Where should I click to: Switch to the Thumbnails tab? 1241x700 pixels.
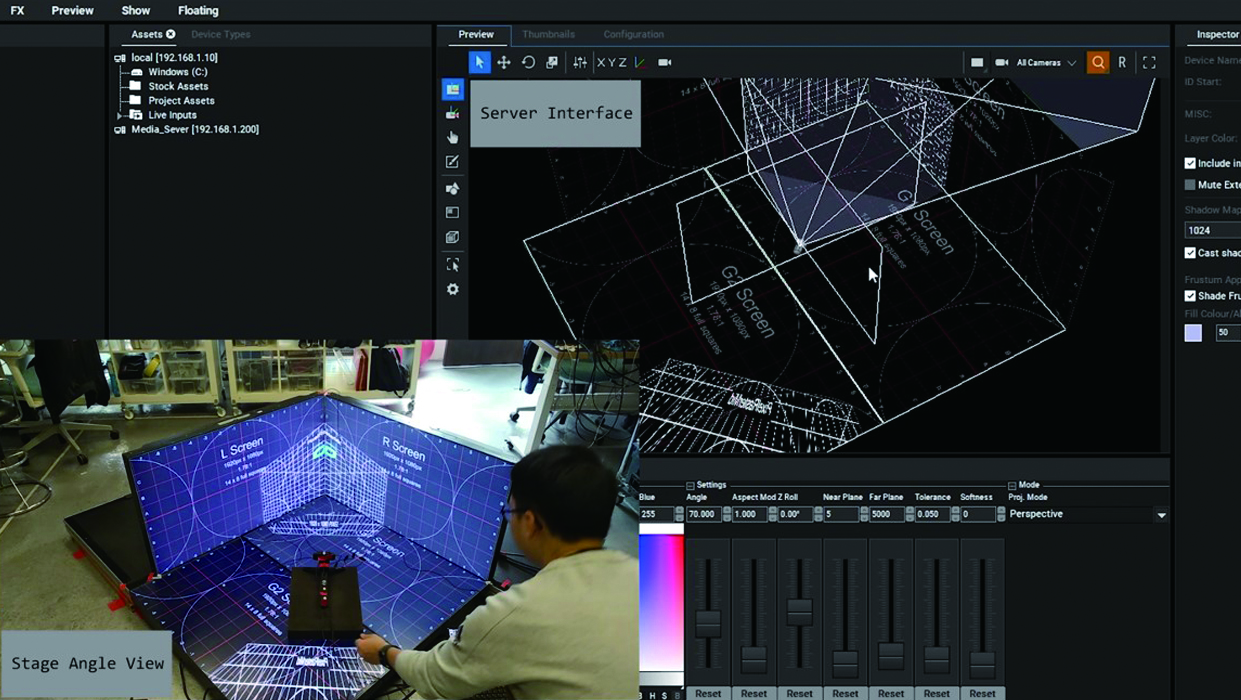[x=548, y=34]
